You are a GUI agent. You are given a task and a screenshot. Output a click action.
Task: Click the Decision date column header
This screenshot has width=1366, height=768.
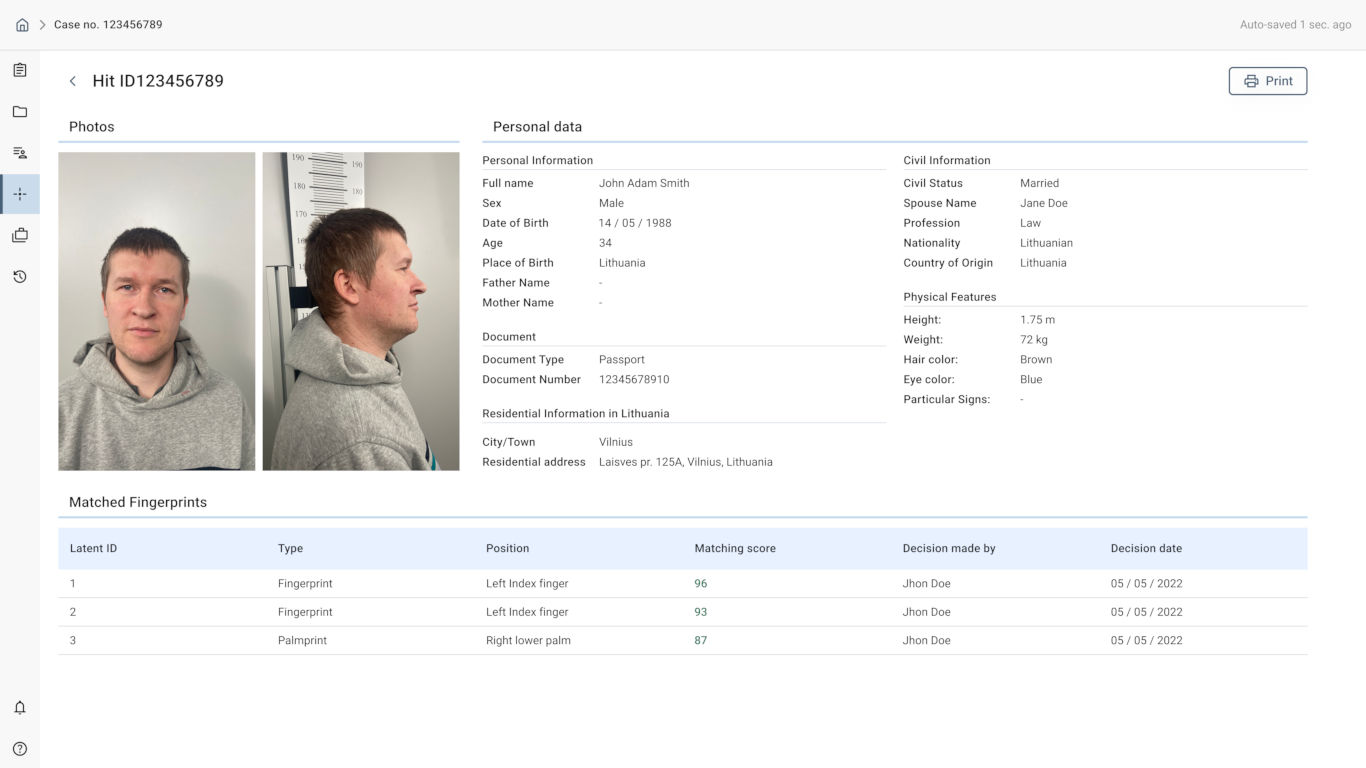[1146, 549]
